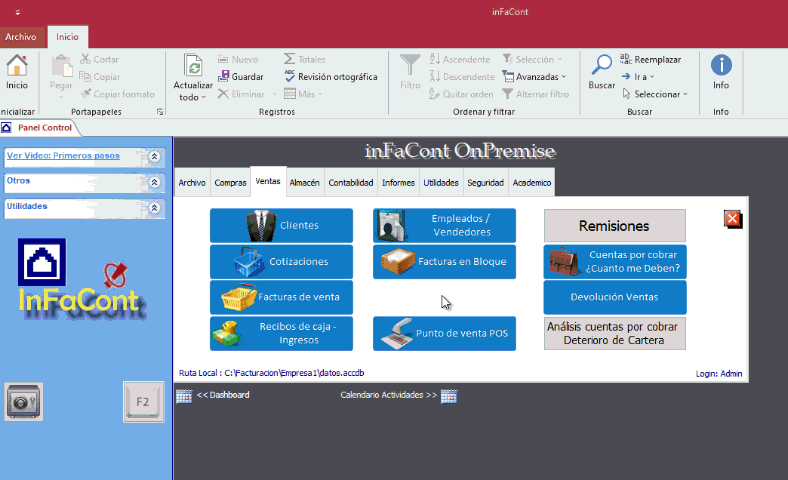Open the Seleccionar dropdown
The height and width of the screenshot is (480, 788).
[x=655, y=94]
